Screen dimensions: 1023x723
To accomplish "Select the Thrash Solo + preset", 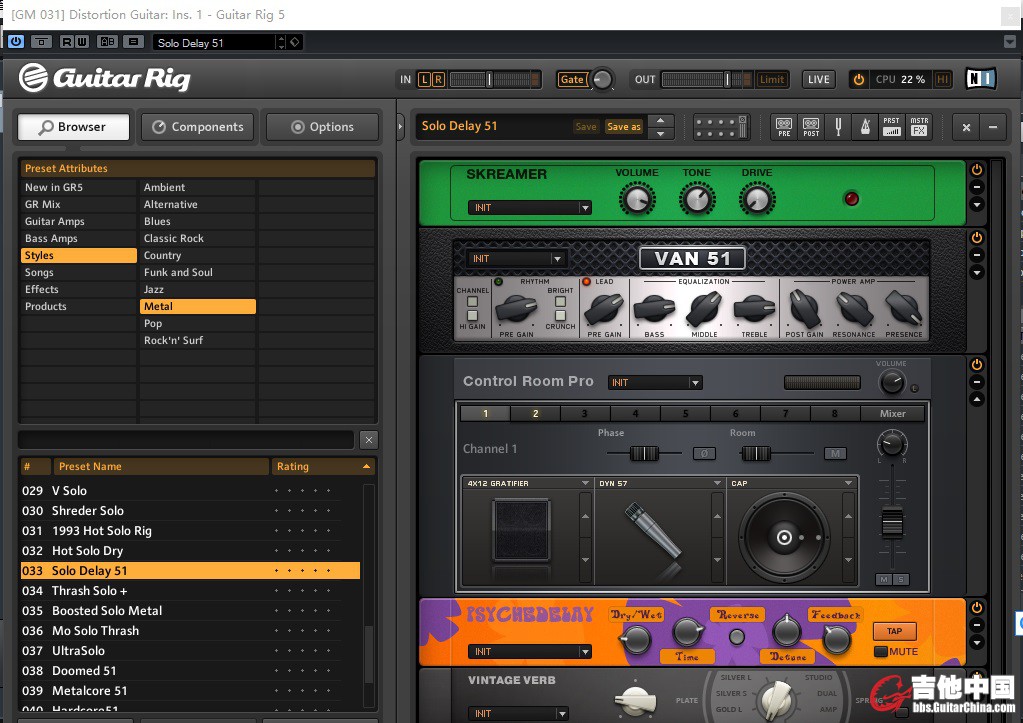I will click(x=190, y=591).
